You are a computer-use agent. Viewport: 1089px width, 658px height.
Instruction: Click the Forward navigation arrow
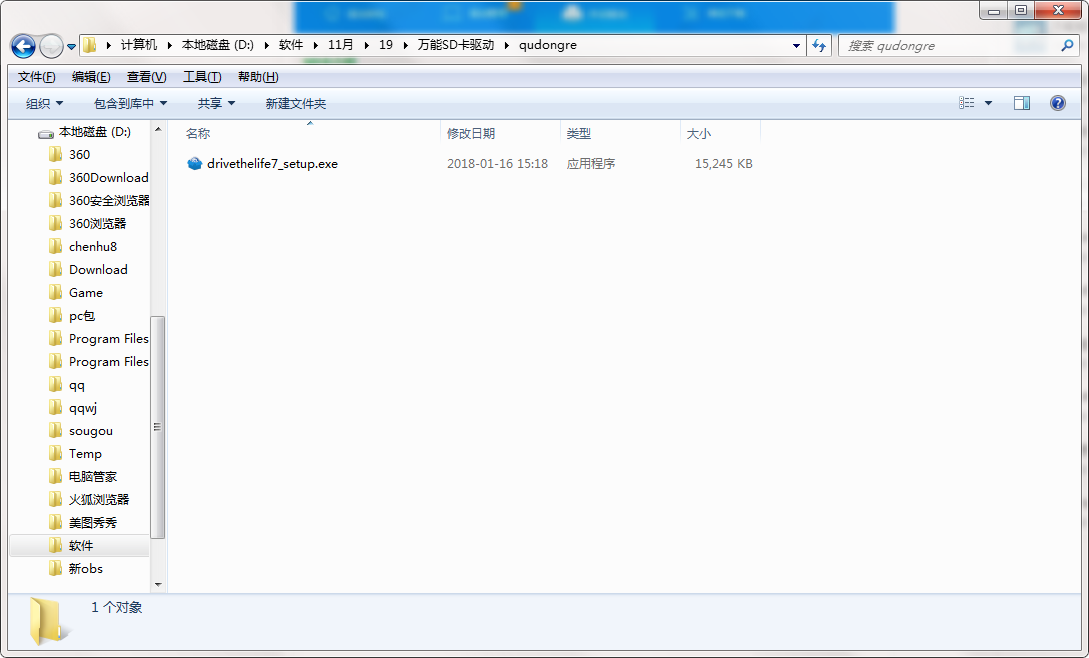click(51, 47)
